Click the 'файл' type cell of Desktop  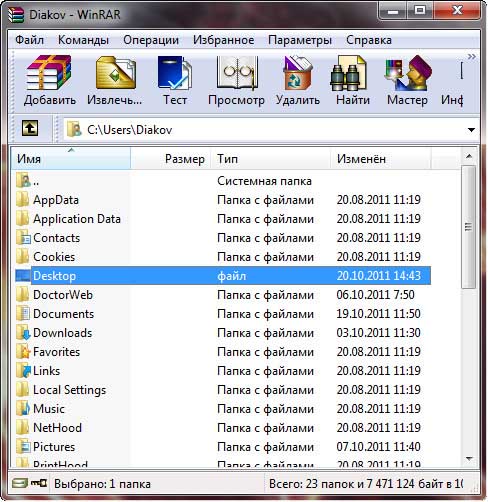[231, 276]
